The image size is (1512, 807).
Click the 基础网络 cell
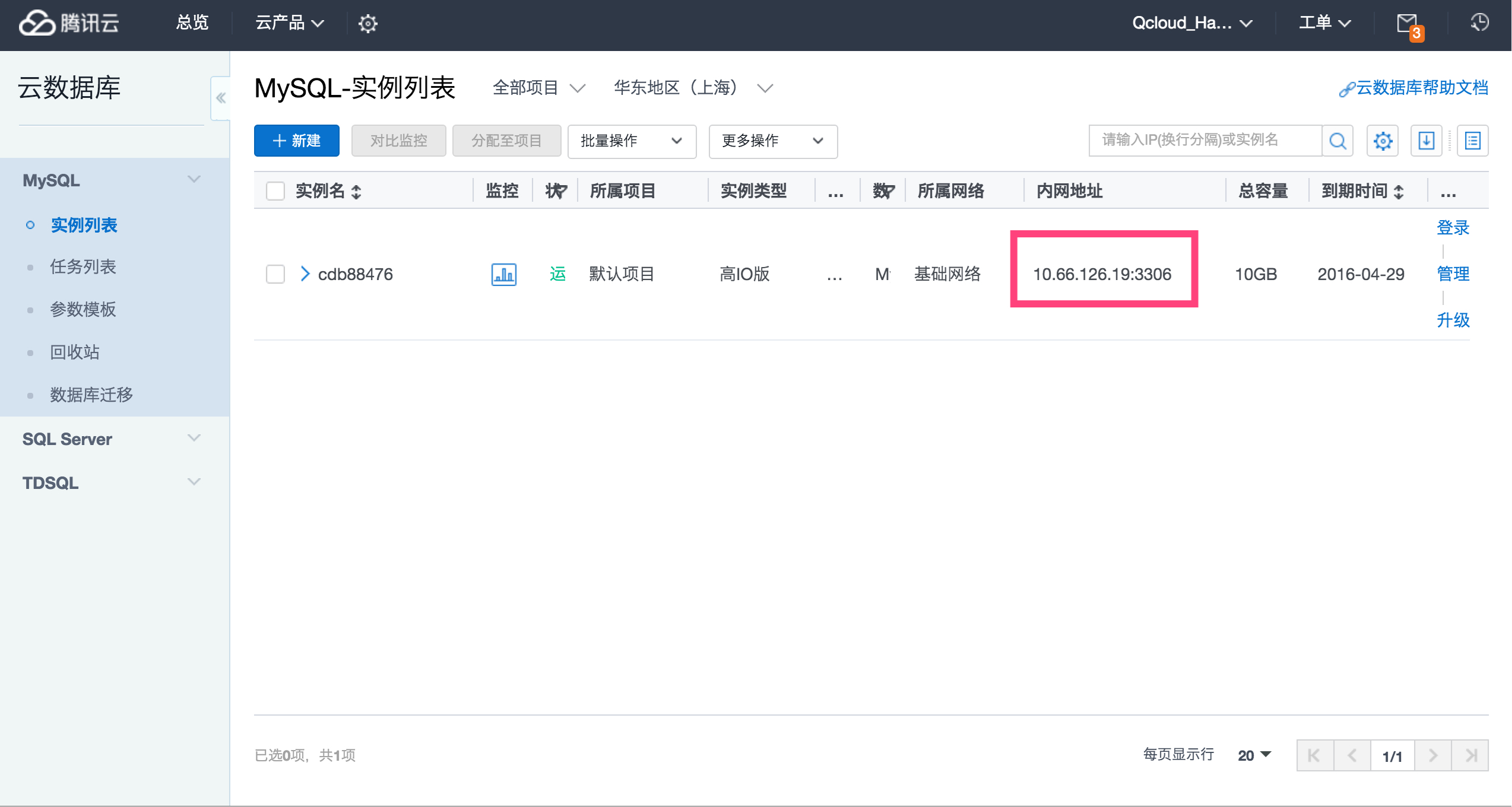tap(947, 274)
